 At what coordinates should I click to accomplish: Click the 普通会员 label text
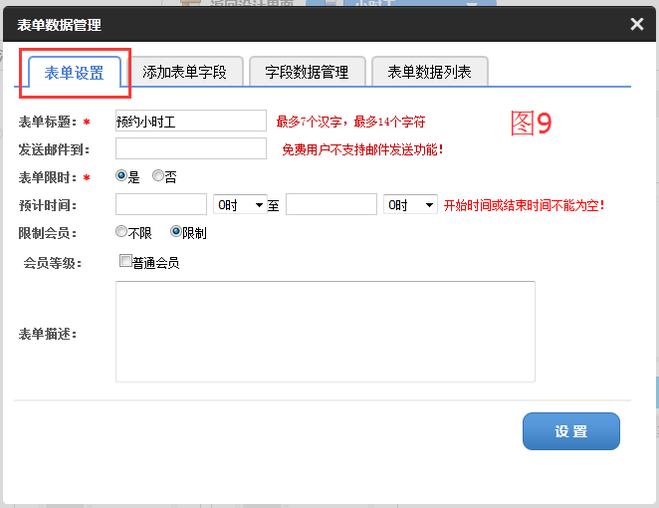pos(156,263)
